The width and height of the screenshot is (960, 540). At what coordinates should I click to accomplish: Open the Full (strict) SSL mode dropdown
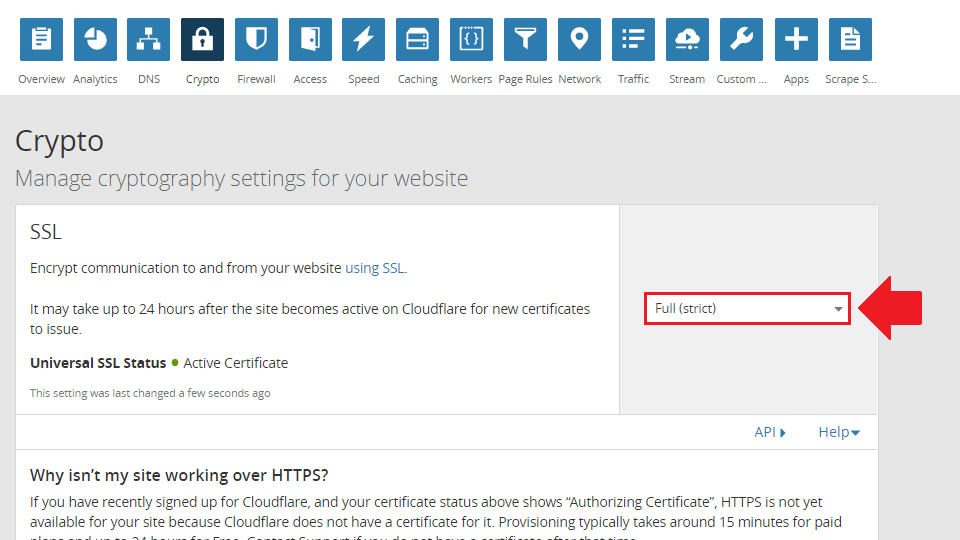[x=748, y=309]
